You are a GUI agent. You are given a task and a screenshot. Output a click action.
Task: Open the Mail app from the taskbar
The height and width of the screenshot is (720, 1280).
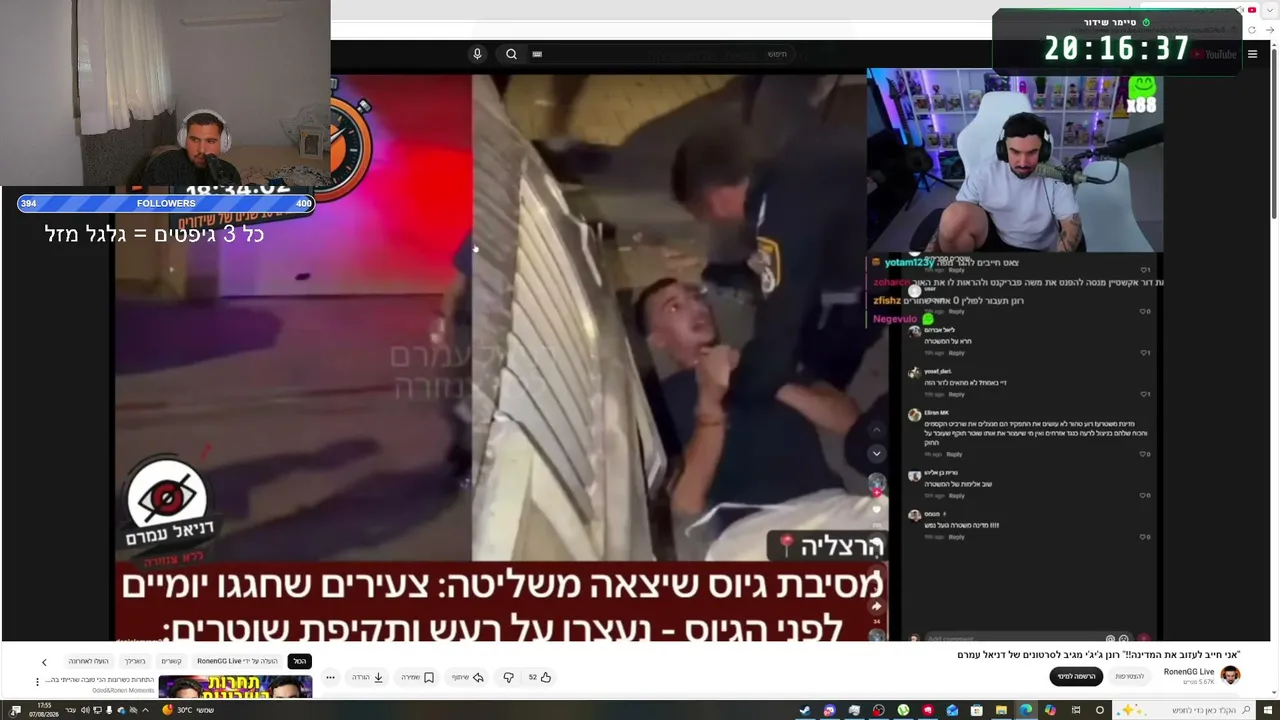pyautogui.click(x=952, y=710)
